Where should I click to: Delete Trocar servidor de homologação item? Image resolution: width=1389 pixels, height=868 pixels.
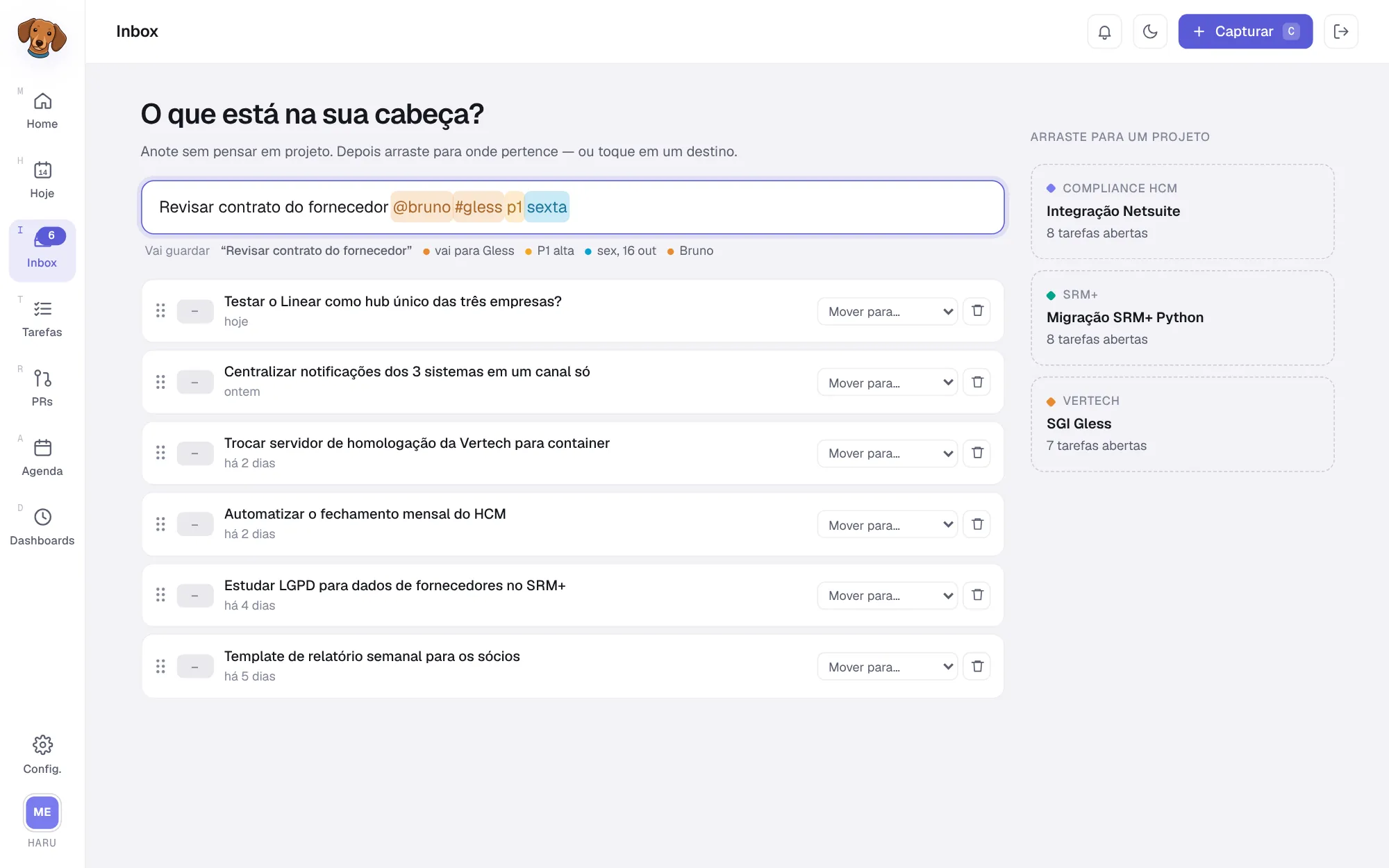(x=977, y=453)
